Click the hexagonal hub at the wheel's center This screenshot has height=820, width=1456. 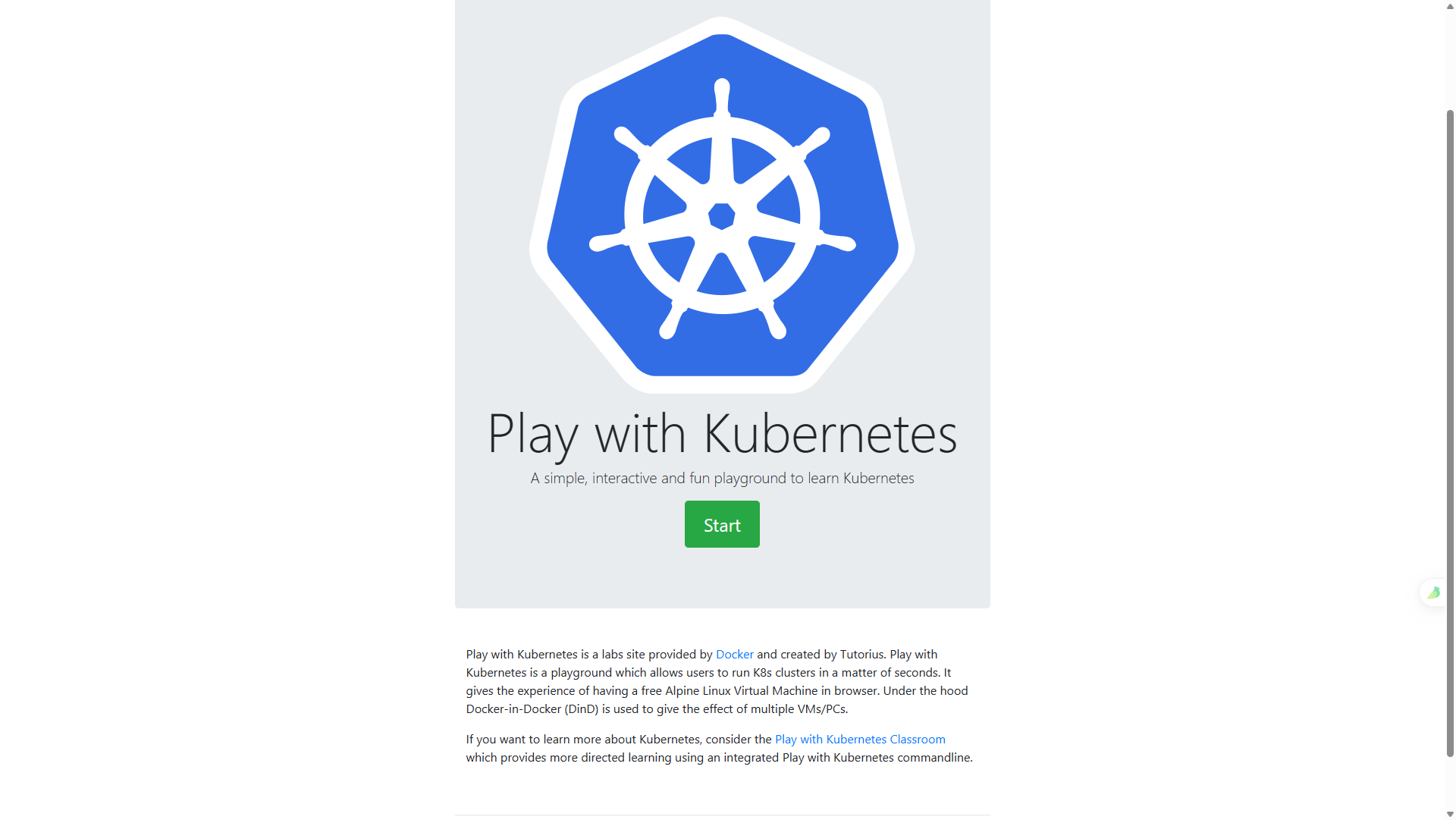click(x=722, y=216)
